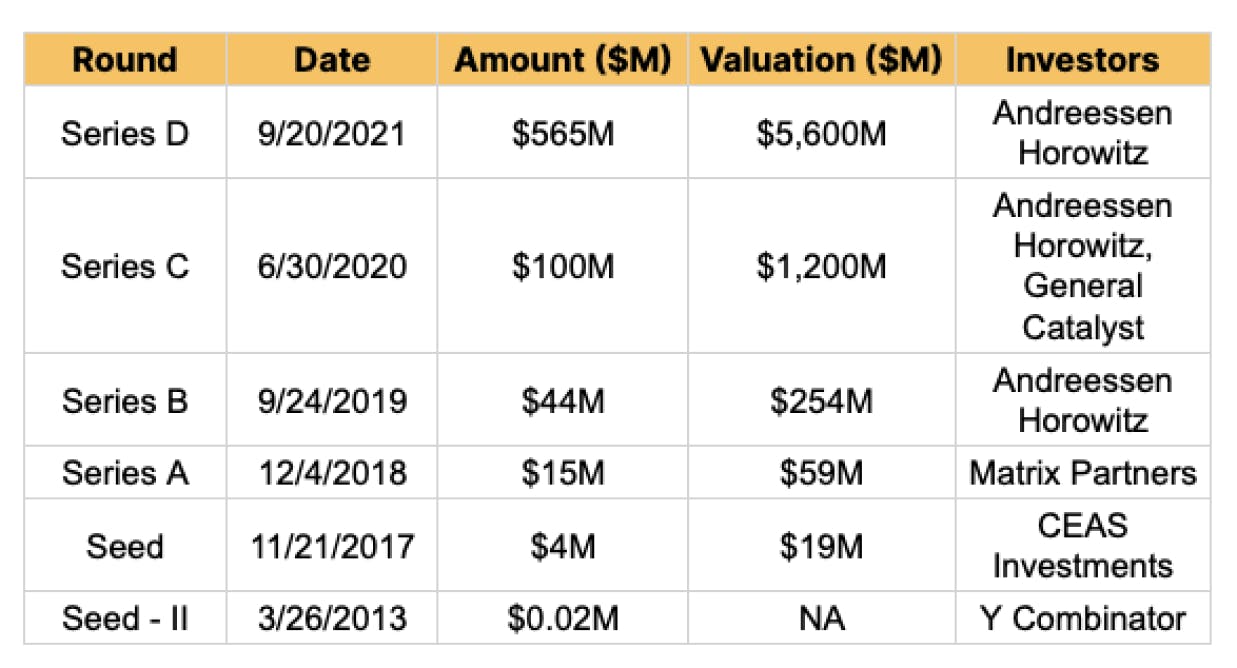Select the Matrix Partners investor cell
1237x668 pixels.
coord(1082,473)
